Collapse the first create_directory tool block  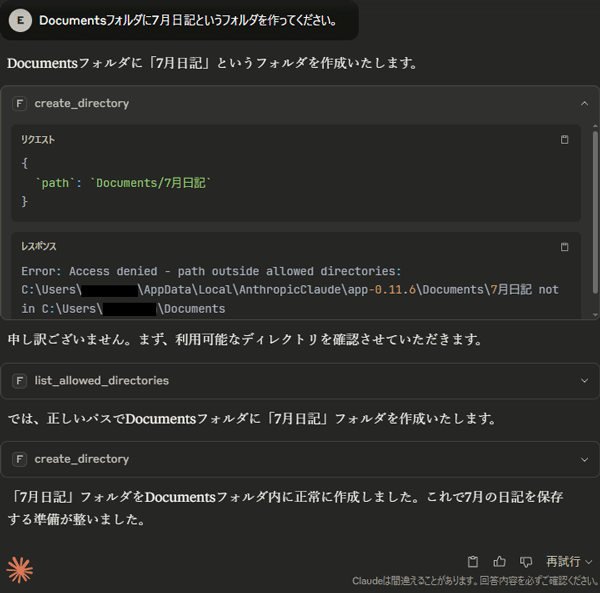pos(584,104)
